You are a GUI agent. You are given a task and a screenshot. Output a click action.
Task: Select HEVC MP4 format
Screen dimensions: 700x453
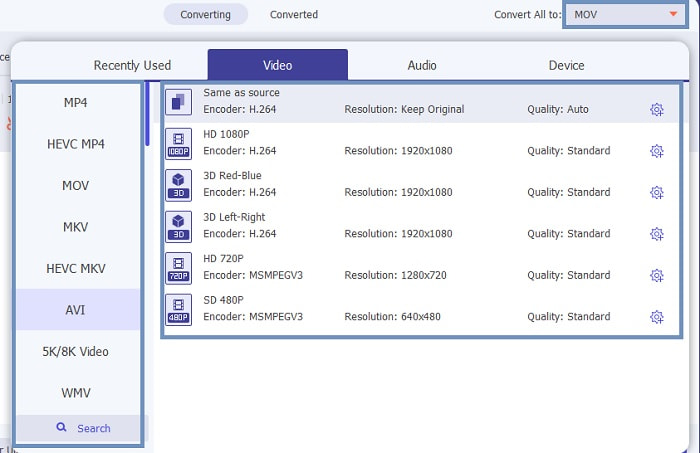75,144
